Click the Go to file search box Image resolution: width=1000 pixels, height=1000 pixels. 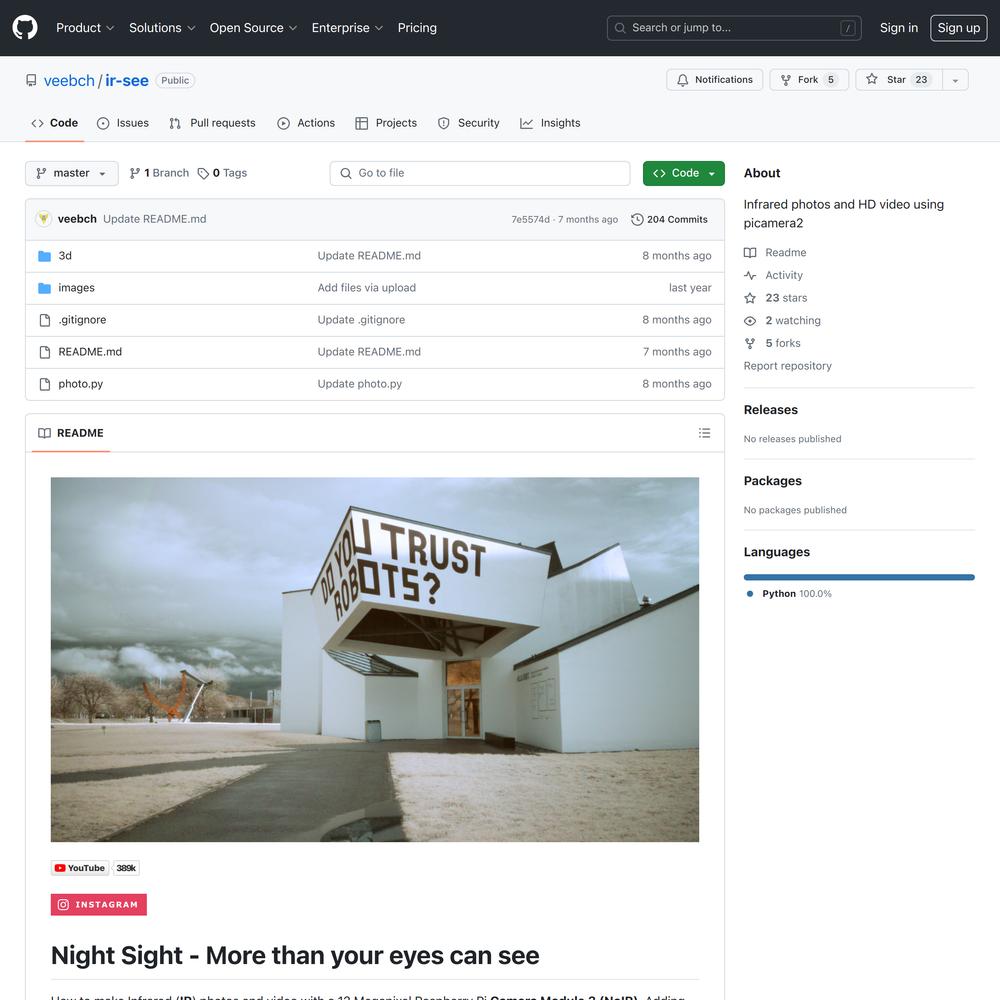pos(480,173)
